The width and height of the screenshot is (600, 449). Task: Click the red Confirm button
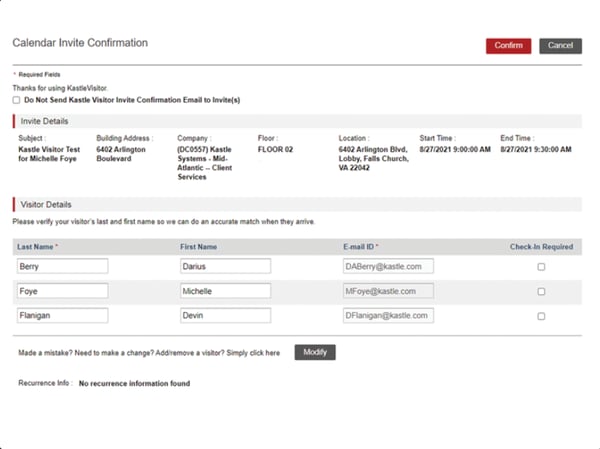tap(508, 46)
